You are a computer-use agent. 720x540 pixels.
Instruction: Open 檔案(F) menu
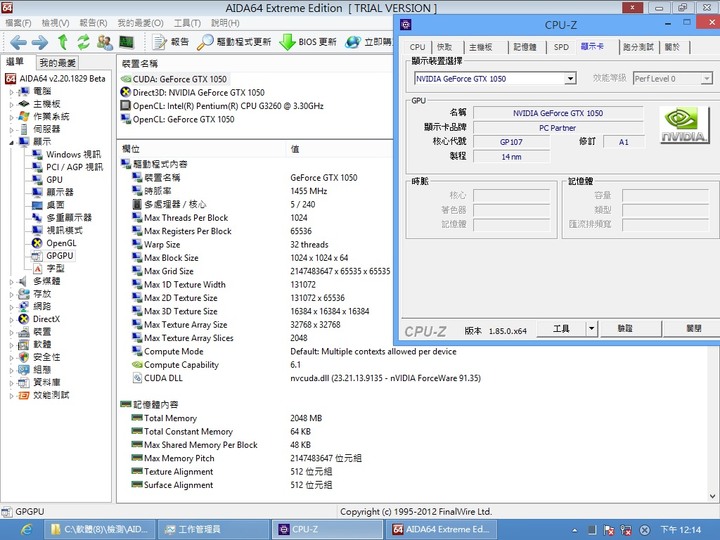18,23
